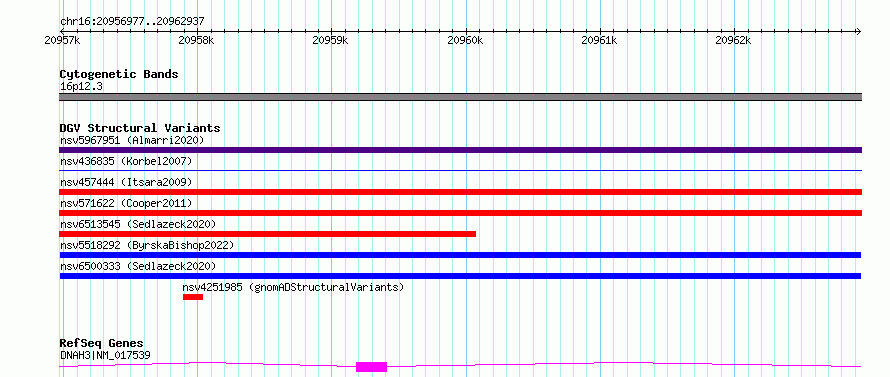Open the nsv5518292 (ByrskaBishop2022) label
890x377 pixels.
tap(147, 245)
